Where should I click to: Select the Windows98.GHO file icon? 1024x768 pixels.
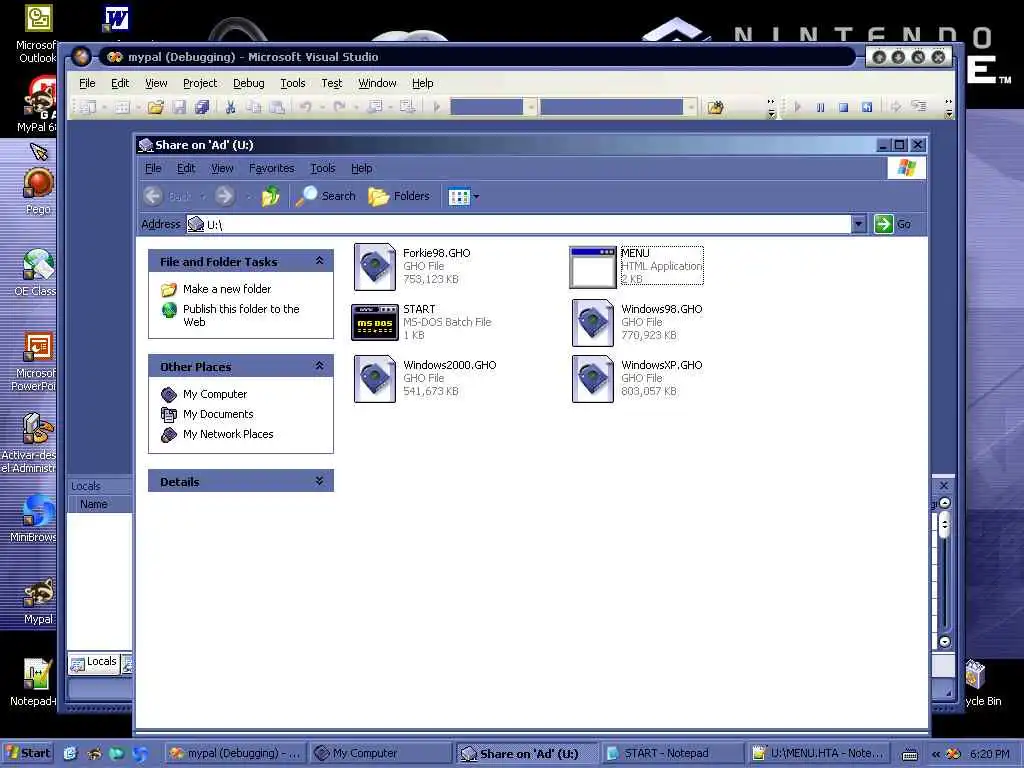pos(592,323)
